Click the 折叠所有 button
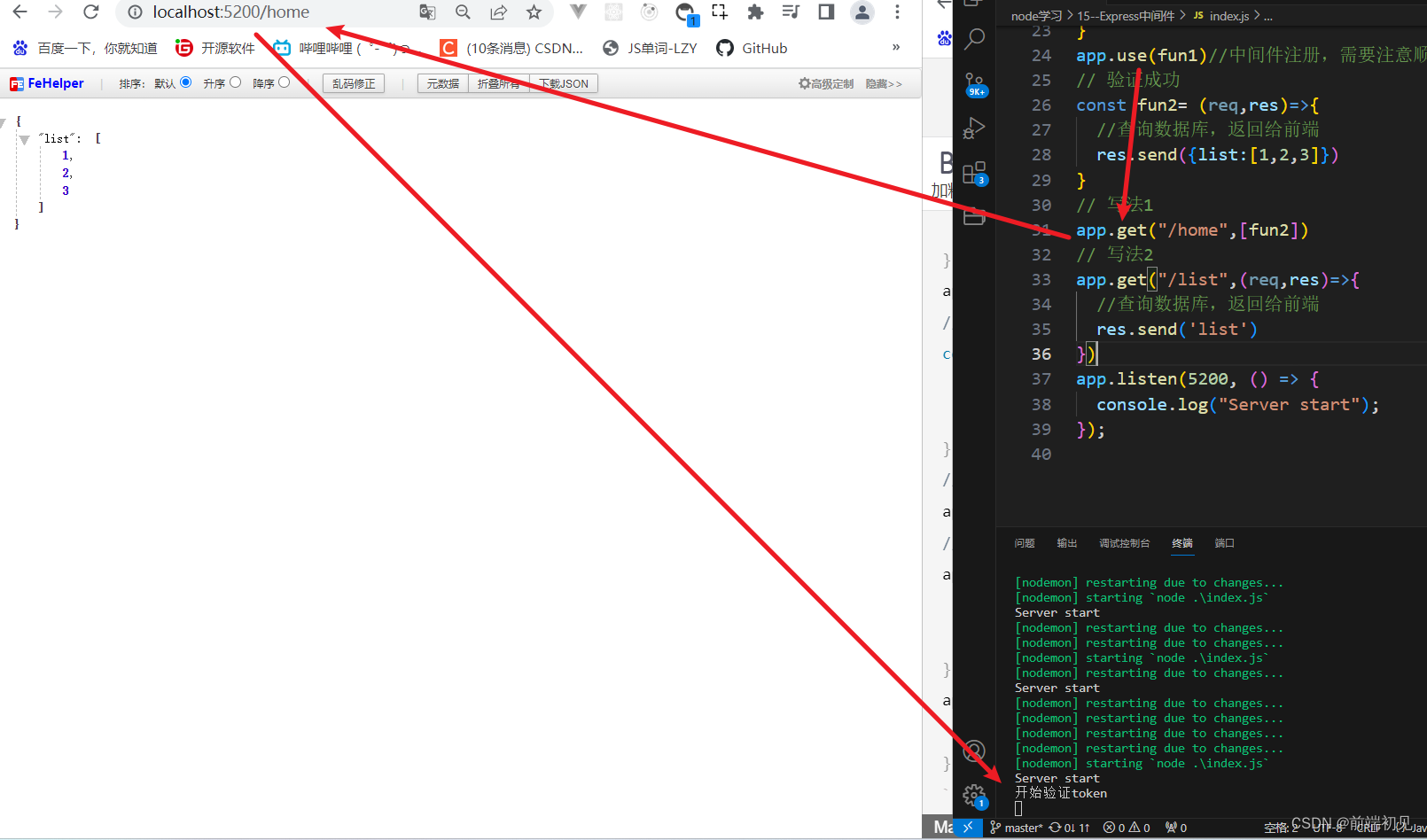 [498, 83]
